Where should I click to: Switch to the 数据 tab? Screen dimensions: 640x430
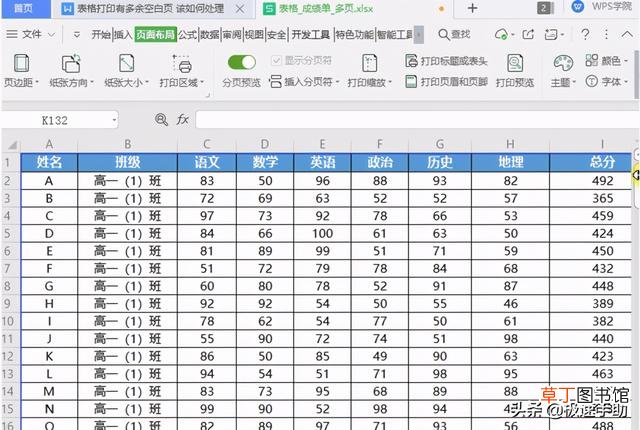tap(209, 35)
